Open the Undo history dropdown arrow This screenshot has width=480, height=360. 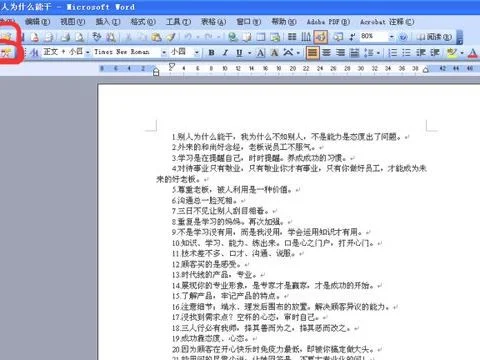click(197, 37)
